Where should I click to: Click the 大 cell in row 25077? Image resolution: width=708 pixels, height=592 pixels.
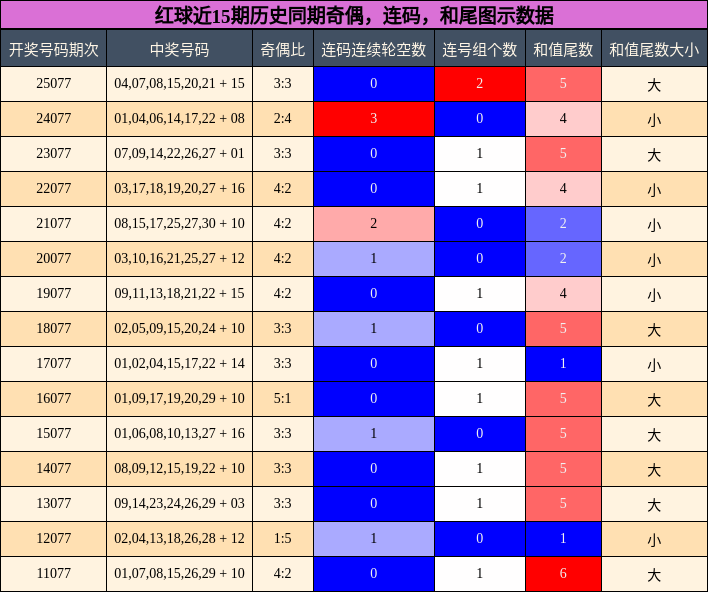pyautogui.click(x=654, y=84)
